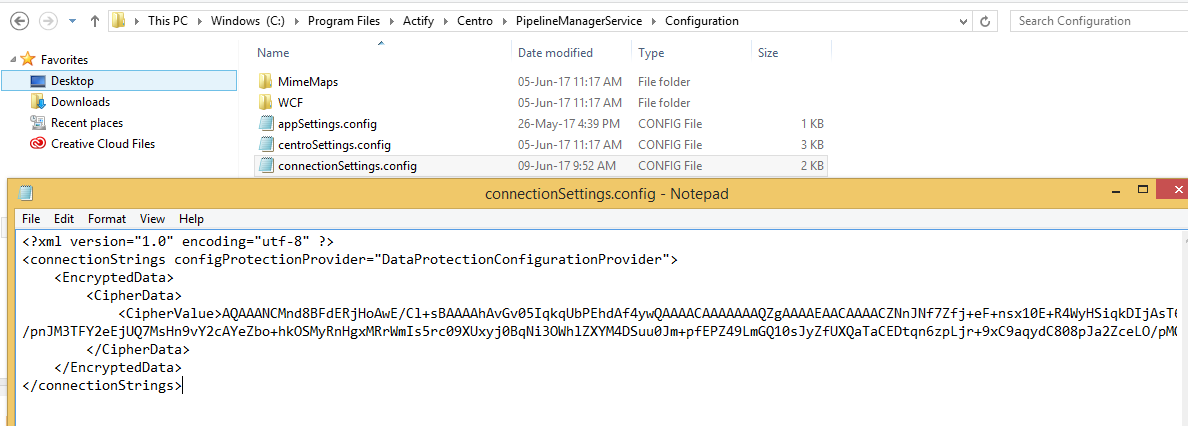
Task: Click the Back navigation arrow in Explorer
Action: [x=20, y=21]
